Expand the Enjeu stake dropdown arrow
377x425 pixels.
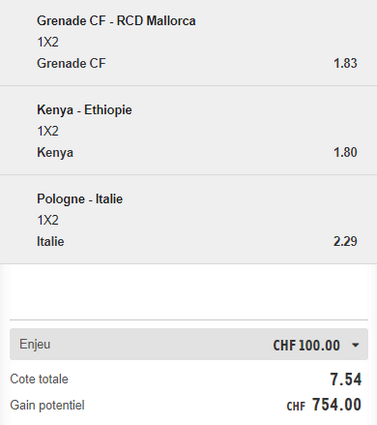(356, 345)
